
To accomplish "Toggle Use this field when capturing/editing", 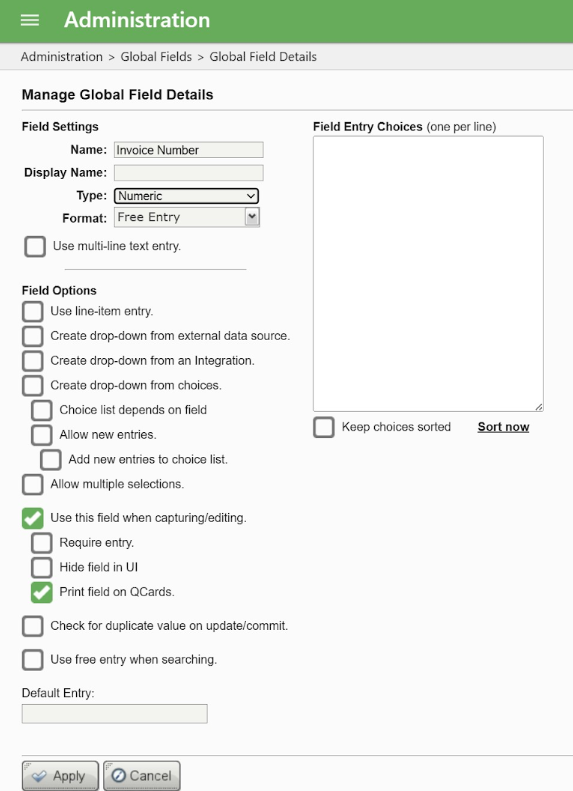I will pyautogui.click(x=32, y=518).
